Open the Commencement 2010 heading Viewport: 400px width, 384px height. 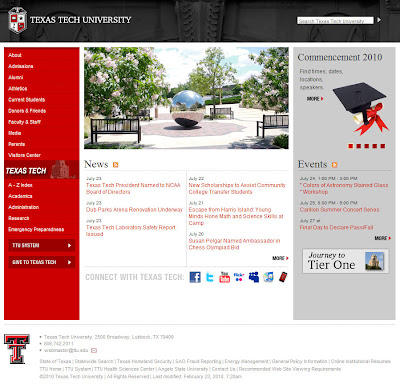(x=340, y=57)
